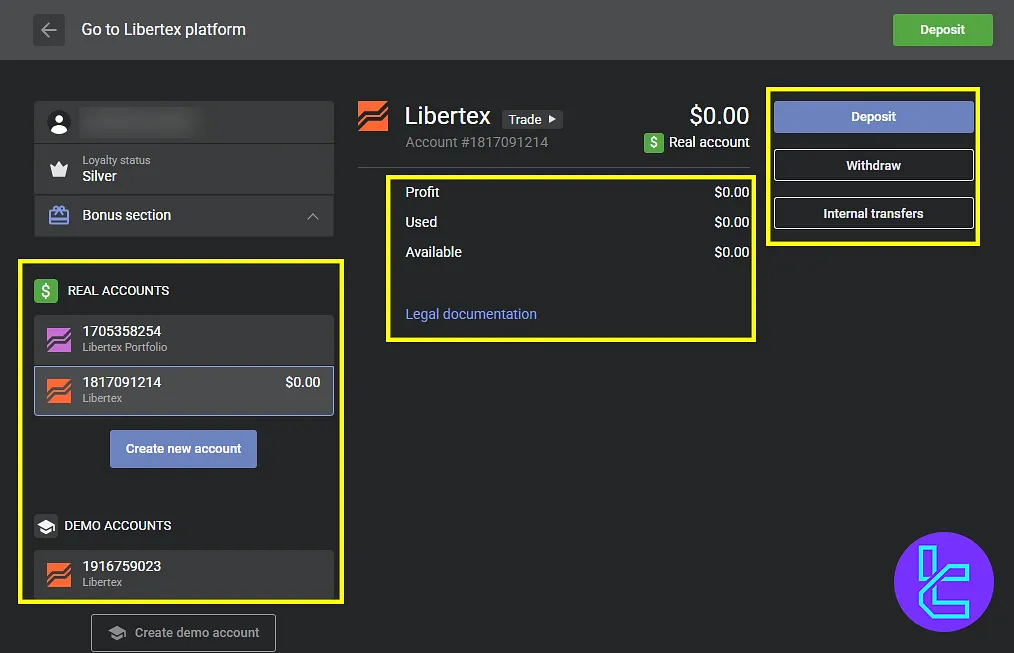Click Create demo account button
1014x653 pixels.
pyautogui.click(x=184, y=633)
